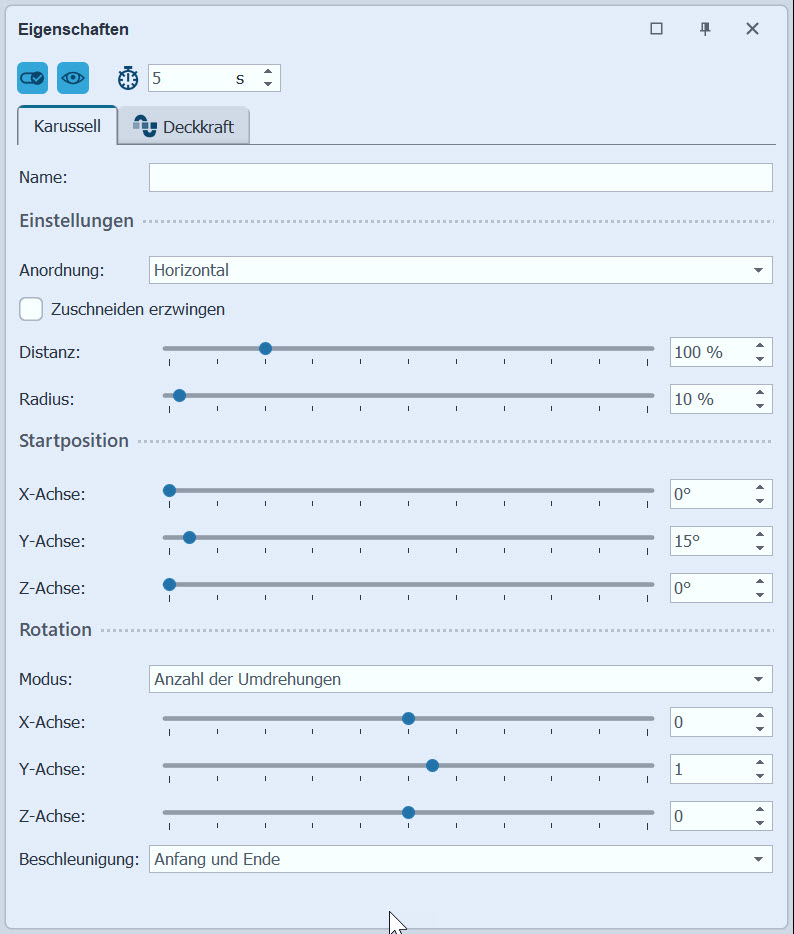The width and height of the screenshot is (794, 934).
Task: Click the Deckkraft tab curve icon
Action: click(x=145, y=127)
